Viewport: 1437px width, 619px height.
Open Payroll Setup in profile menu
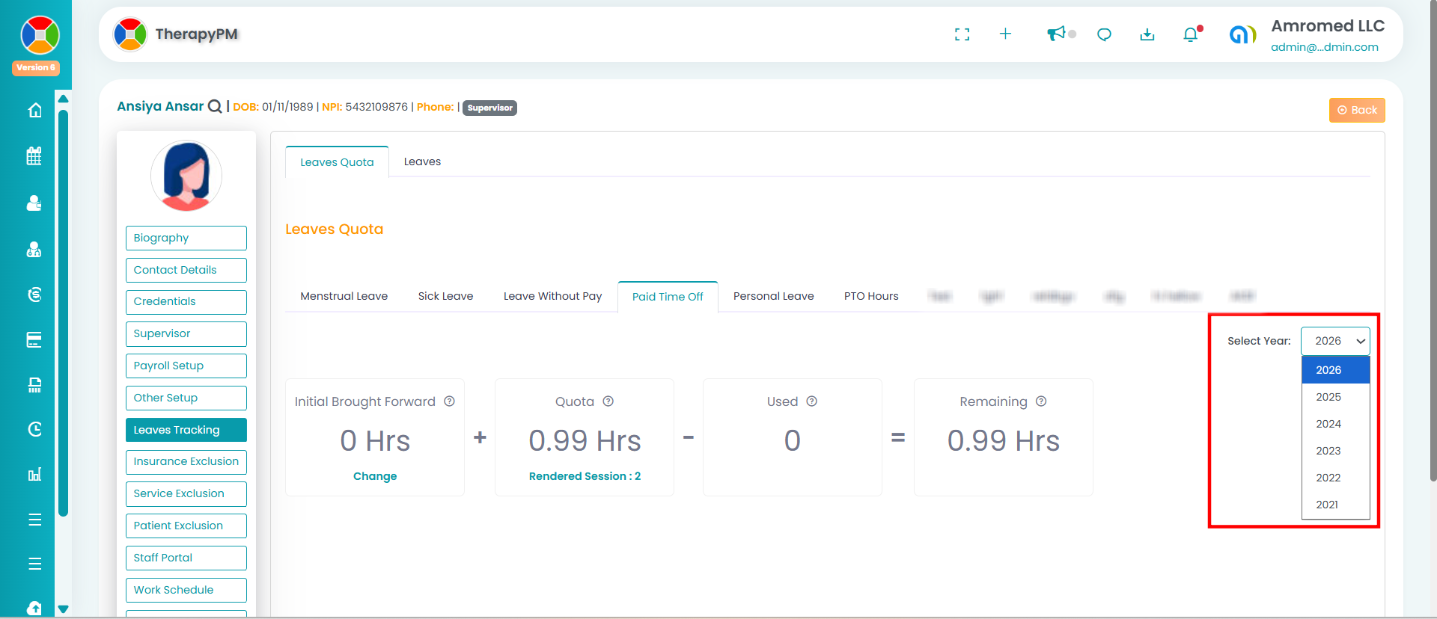[x=186, y=366]
